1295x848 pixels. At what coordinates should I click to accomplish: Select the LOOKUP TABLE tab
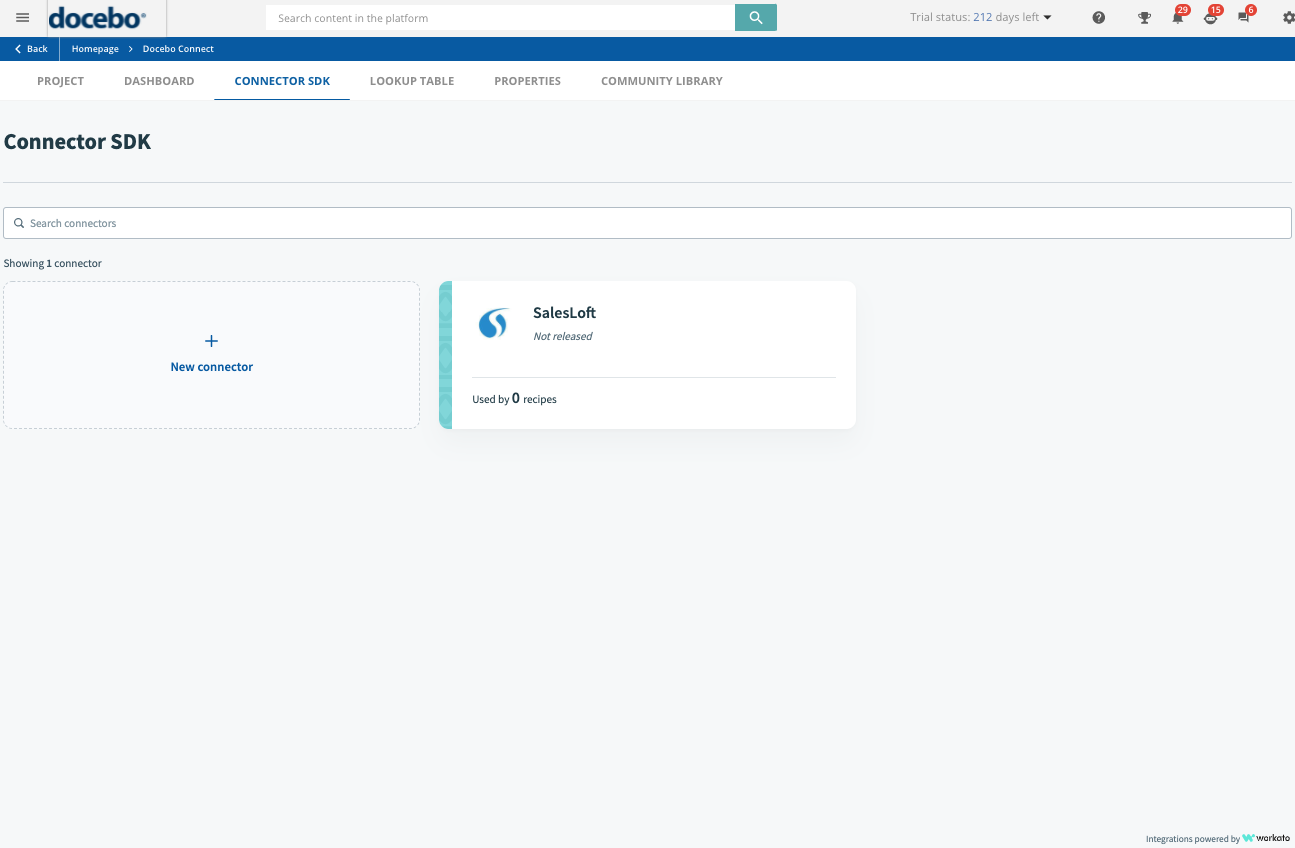pos(412,81)
